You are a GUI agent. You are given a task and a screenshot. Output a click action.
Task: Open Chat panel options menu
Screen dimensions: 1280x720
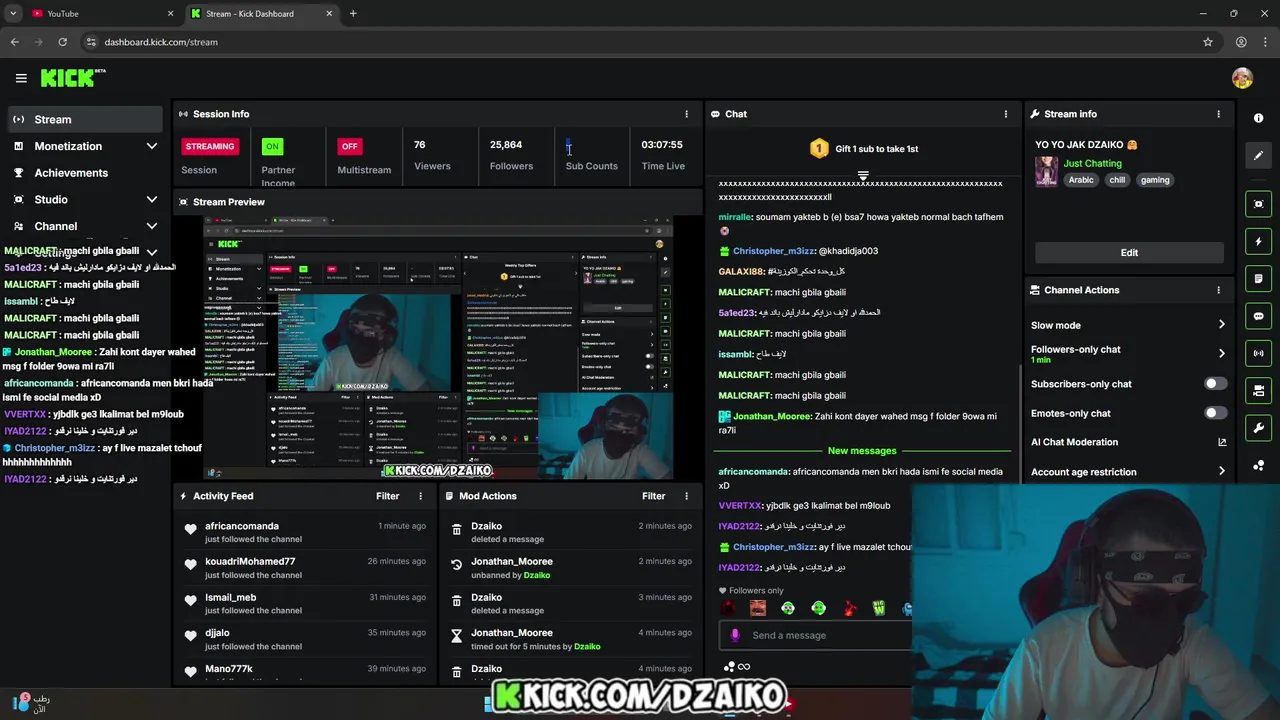click(x=1006, y=114)
